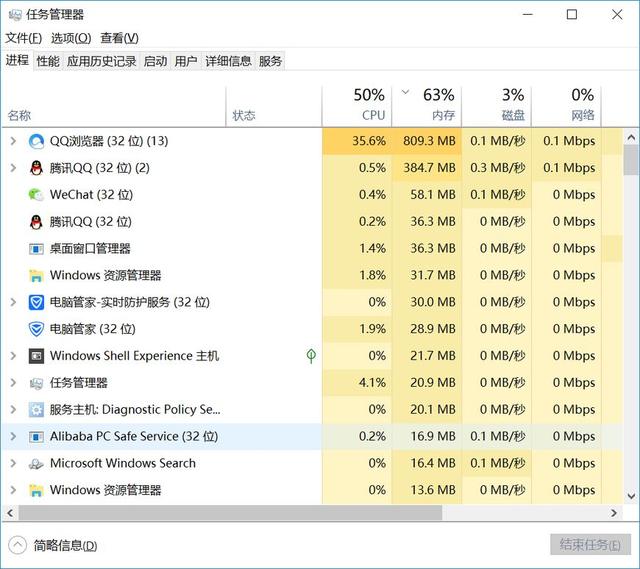Screen dimensions: 640x569
Task: Click the QQ浏览器 process icon
Action: 36,141
